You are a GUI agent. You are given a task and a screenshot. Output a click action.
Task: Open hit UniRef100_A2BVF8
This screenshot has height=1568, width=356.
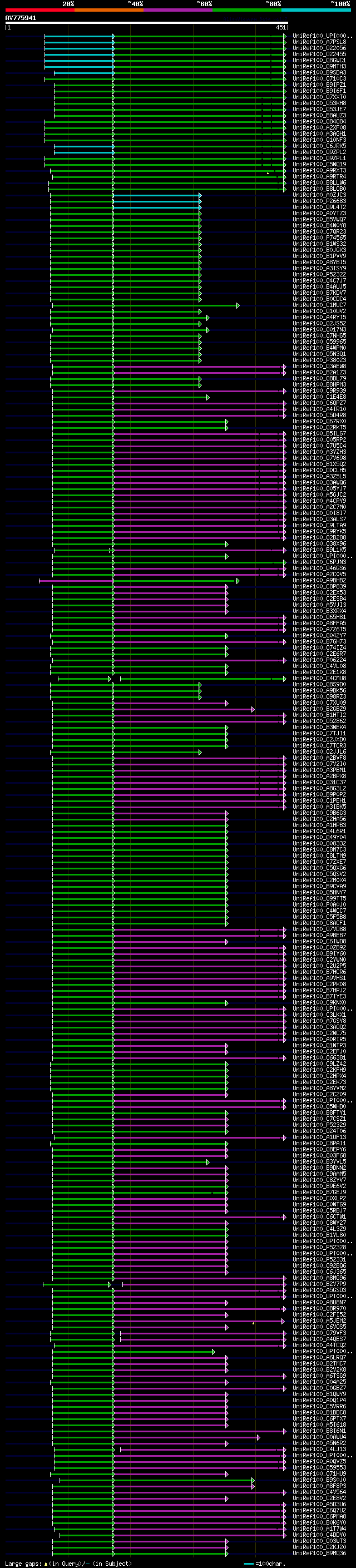319,758
